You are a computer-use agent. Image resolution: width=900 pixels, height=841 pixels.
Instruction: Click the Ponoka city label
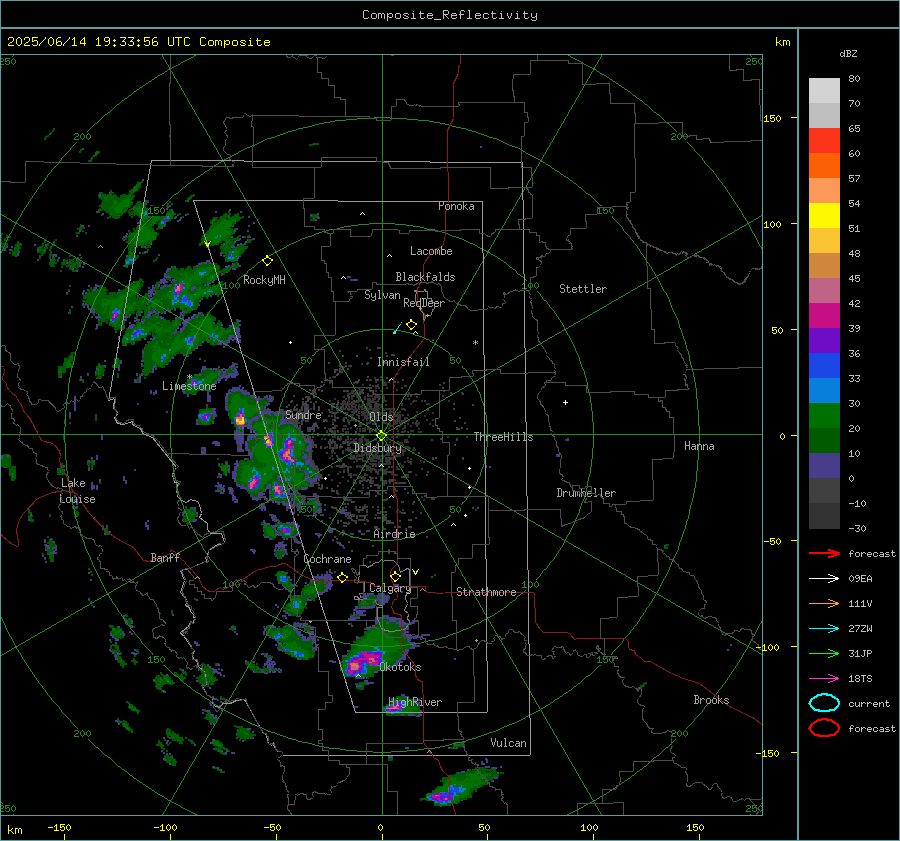[456, 206]
